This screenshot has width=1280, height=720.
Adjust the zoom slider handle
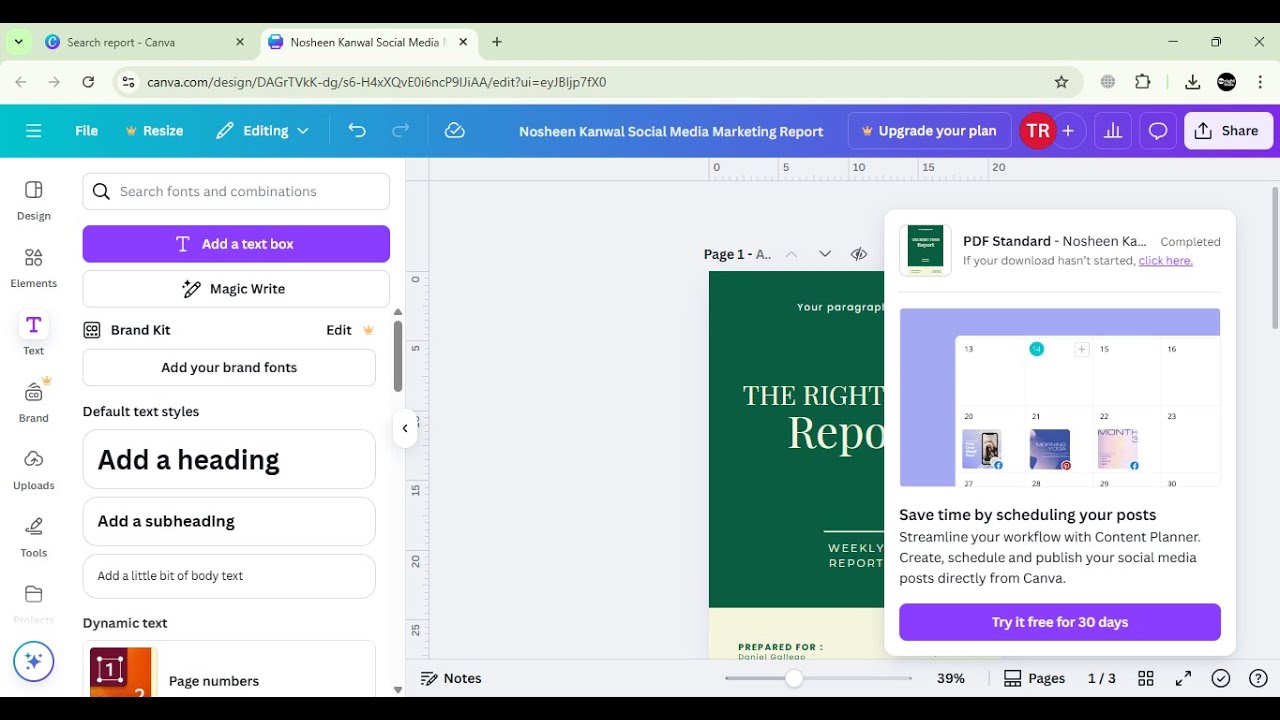coord(794,678)
